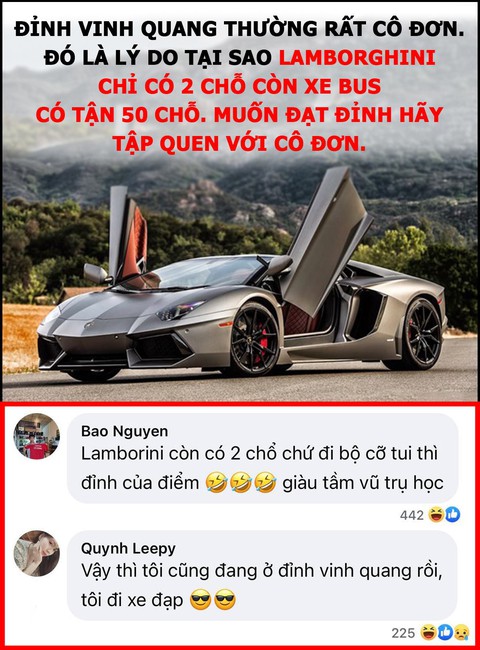The width and height of the screenshot is (480, 650).
Task: Click the first rolling-laughing emoji in Bao's comment
Action: (217, 483)
